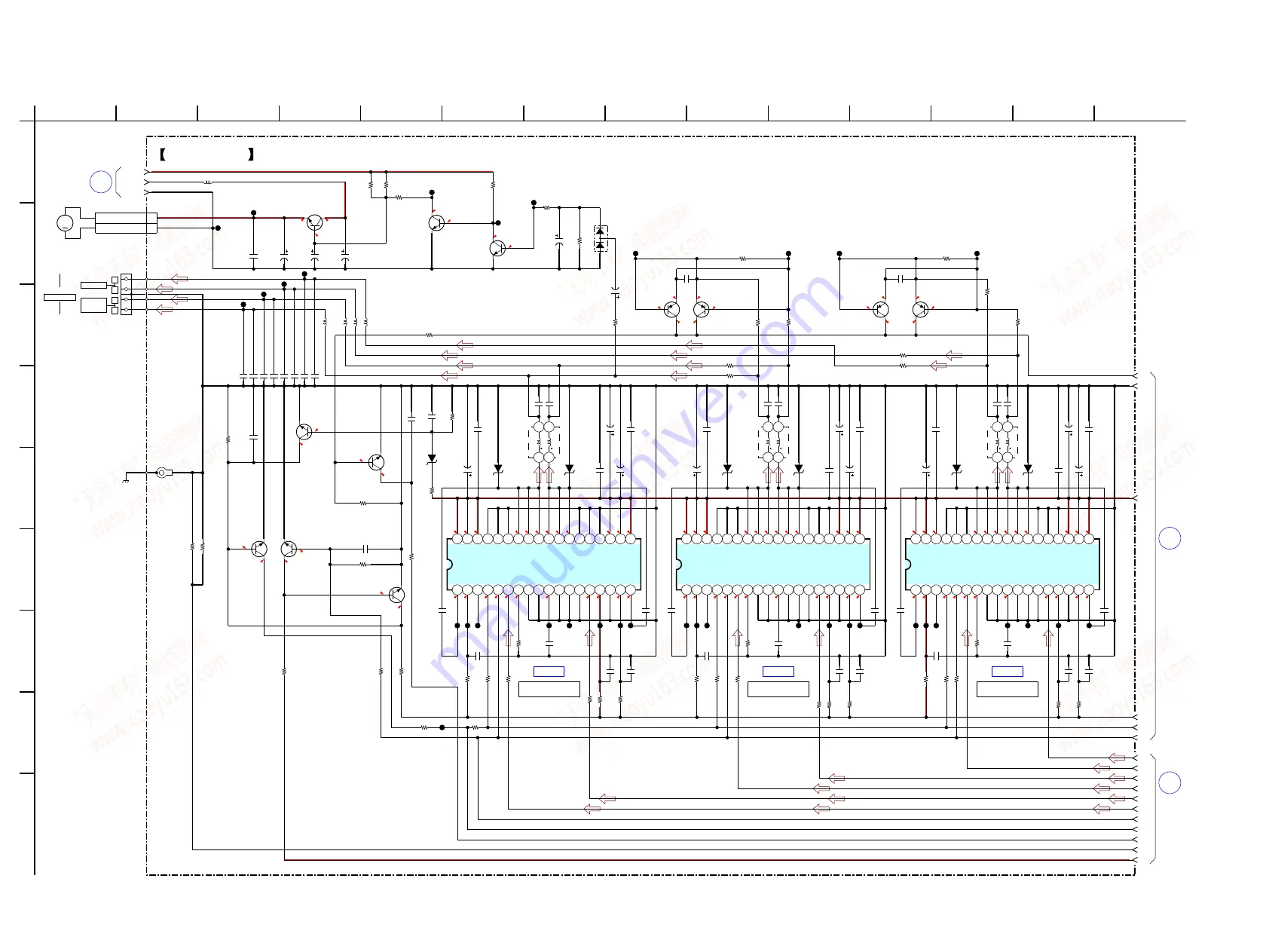This screenshot has height=952, width=1266.
Task: Click the opening black bracket at the diagram title
Action: pyautogui.click(x=163, y=155)
